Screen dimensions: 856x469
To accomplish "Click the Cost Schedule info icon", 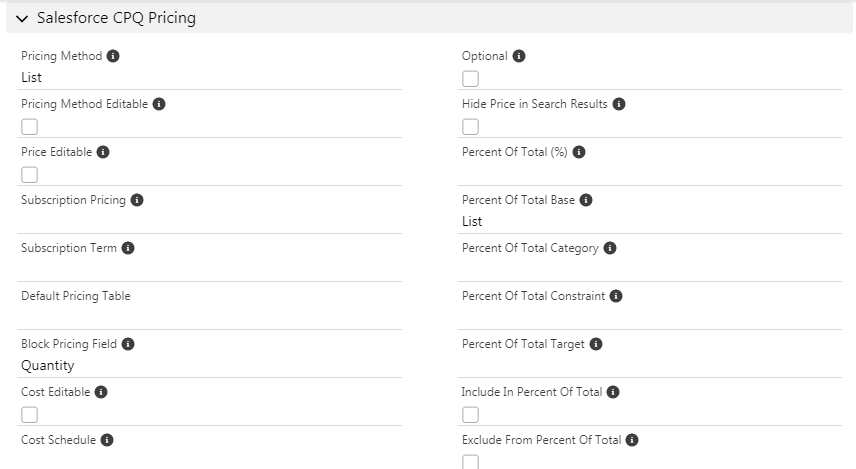I will click(x=107, y=440).
